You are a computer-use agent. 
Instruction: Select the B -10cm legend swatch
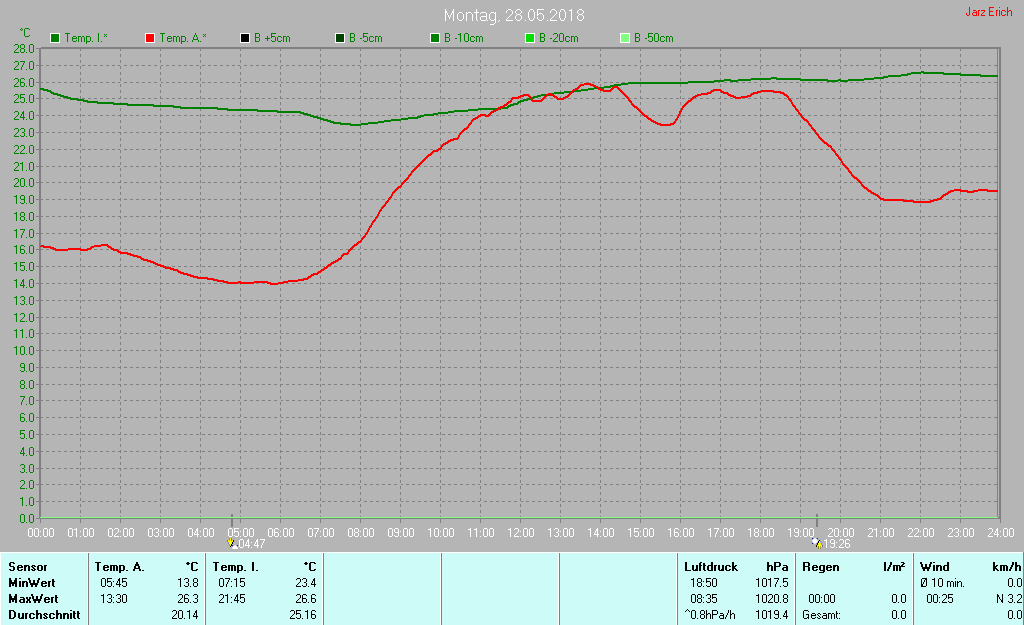[435, 38]
